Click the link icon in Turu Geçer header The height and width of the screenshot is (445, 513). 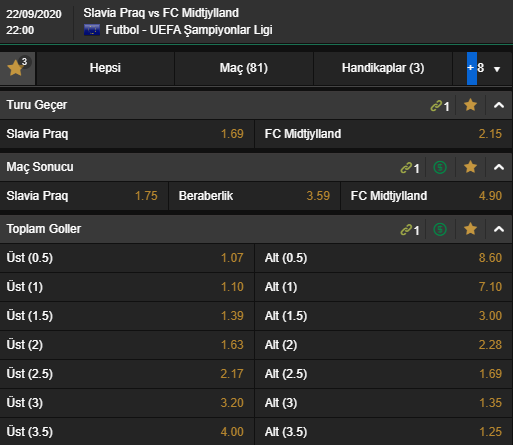[x=440, y=106]
